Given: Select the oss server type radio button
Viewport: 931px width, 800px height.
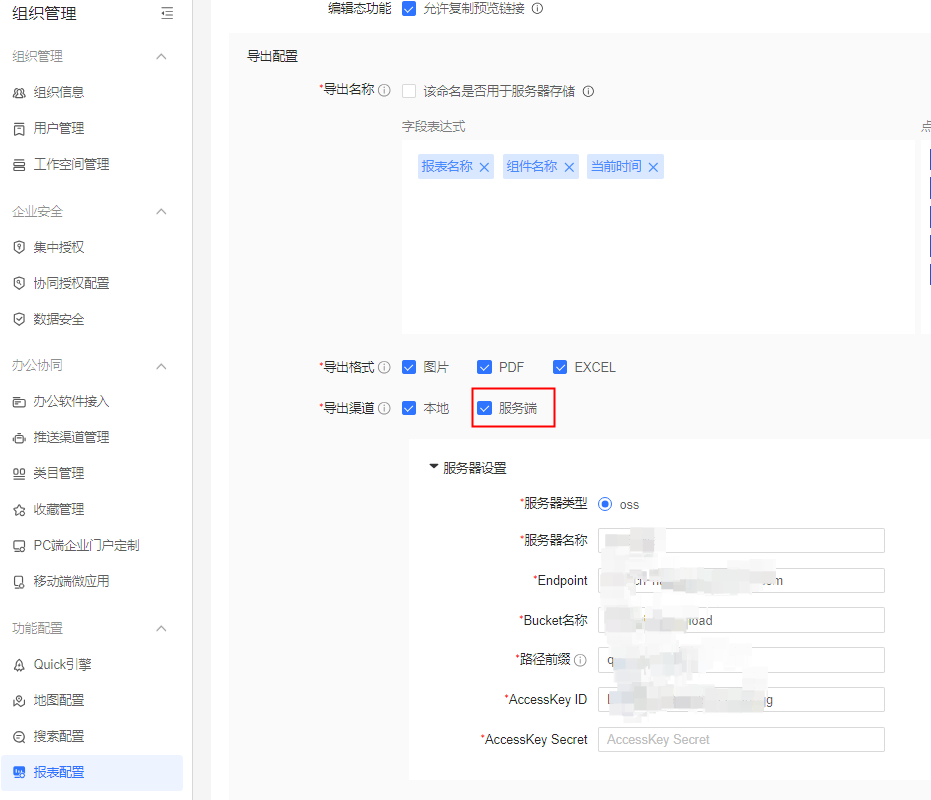Looking at the screenshot, I should coord(605,504).
